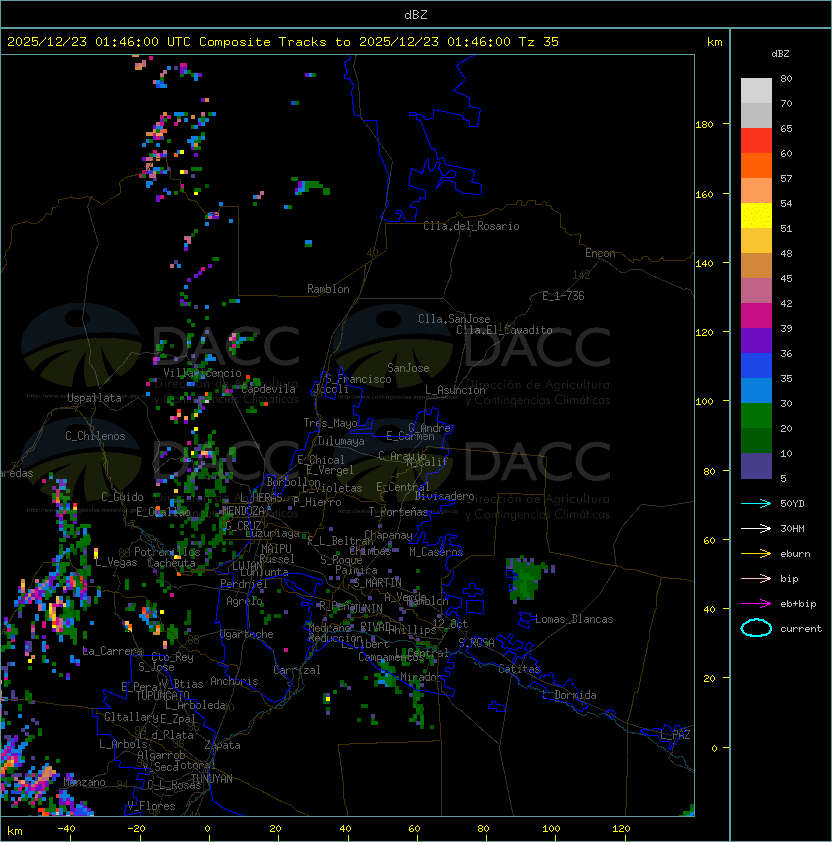Click the 'La_Carrera' place label

[113, 651]
